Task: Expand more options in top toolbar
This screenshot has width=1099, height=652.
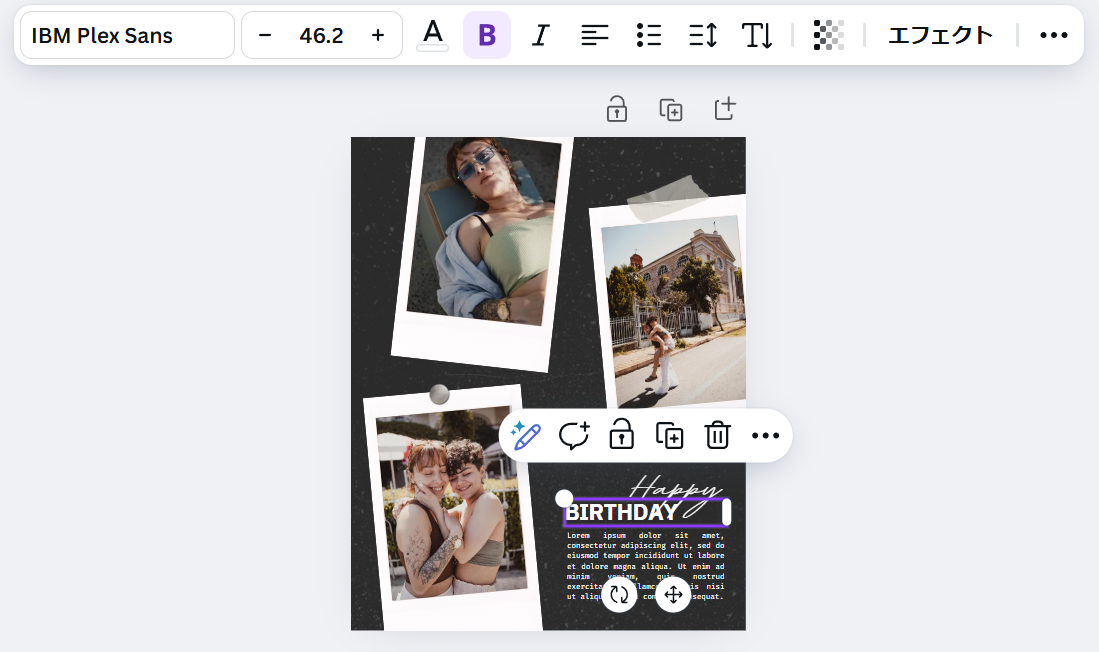Action: coord(1054,36)
